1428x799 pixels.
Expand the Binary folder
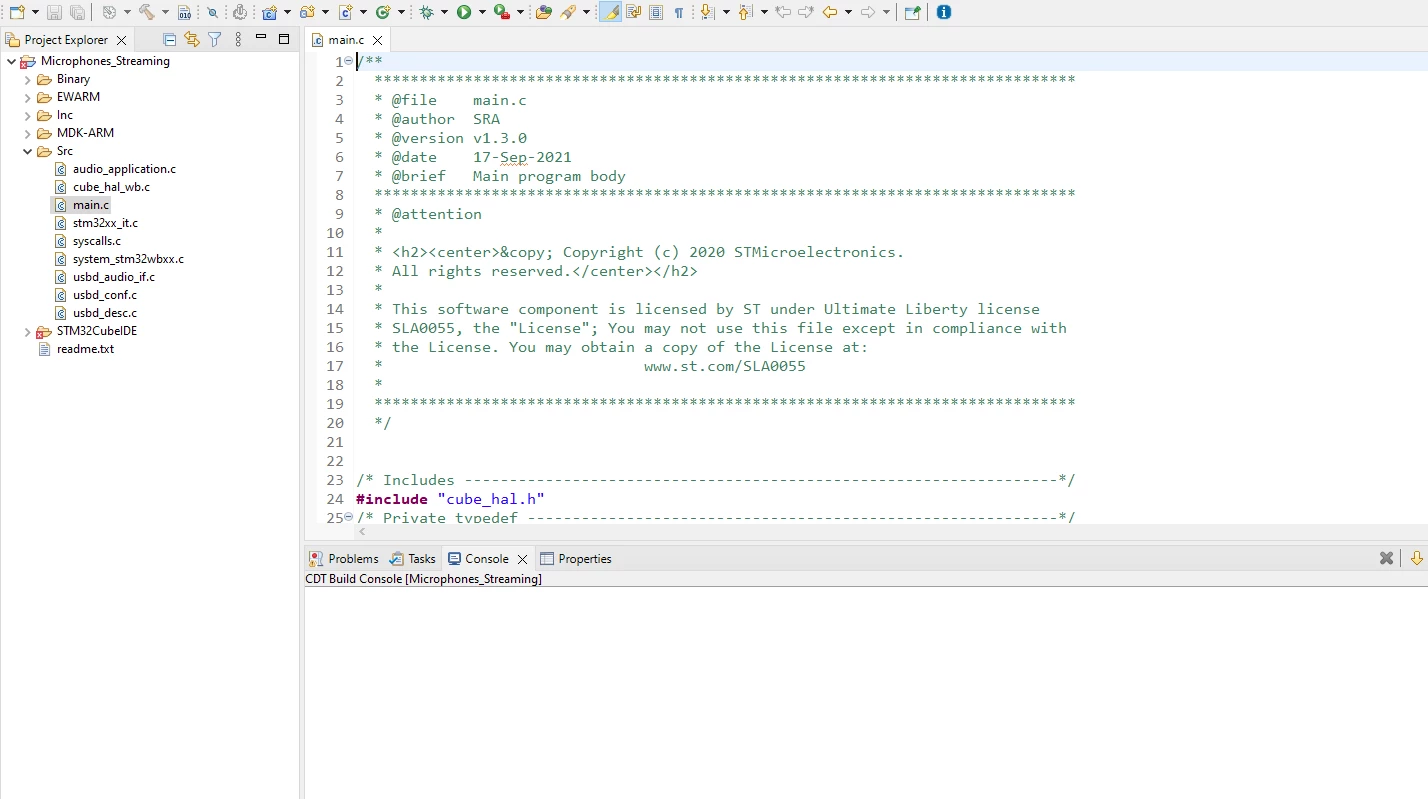28,79
